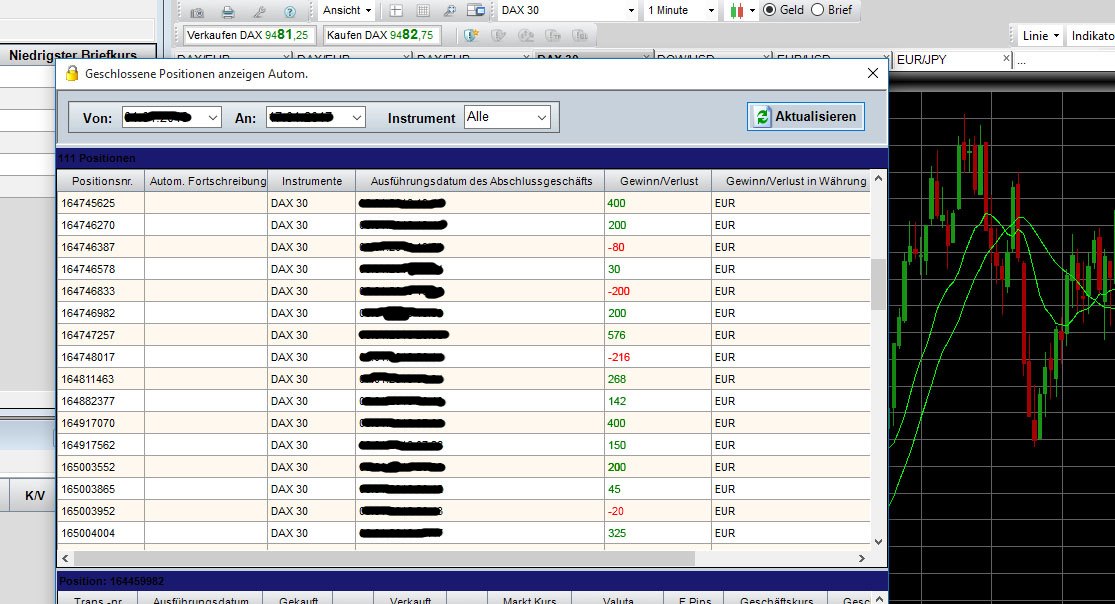The image size is (1115, 604).
Task: Click profit value 45
Action: pos(614,489)
